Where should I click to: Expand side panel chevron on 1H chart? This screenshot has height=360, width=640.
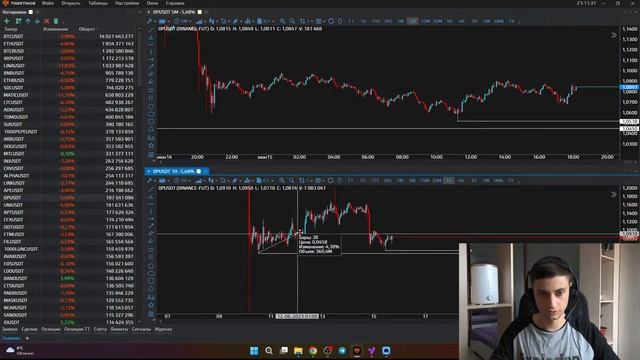coord(614,195)
